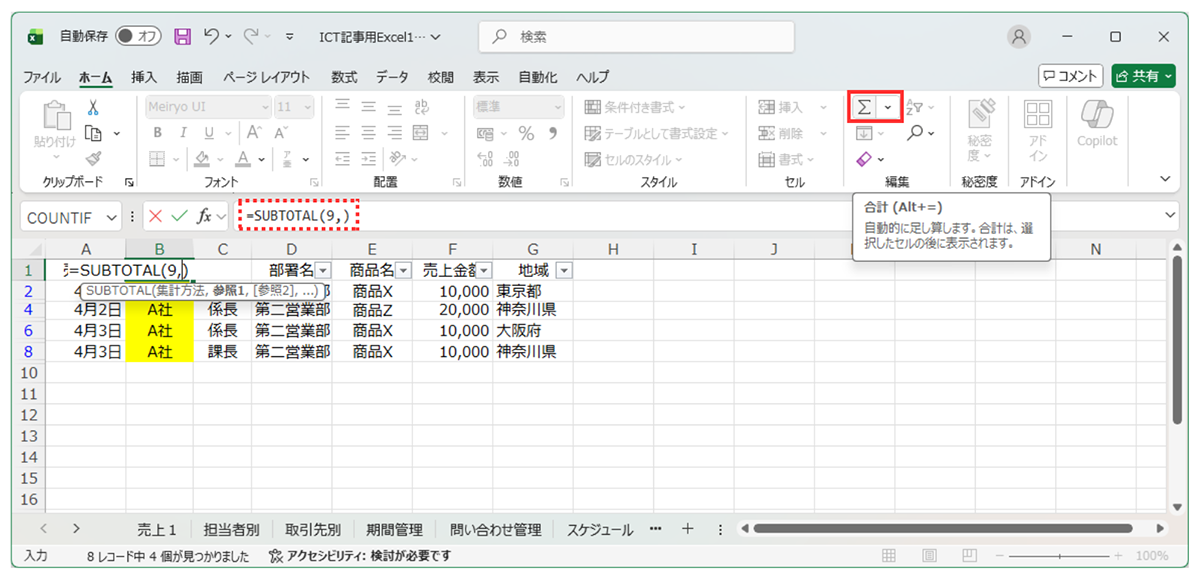This screenshot has height=580, width=1200.
Task: Open the 数式 ribbon tab
Action: pos(344,77)
